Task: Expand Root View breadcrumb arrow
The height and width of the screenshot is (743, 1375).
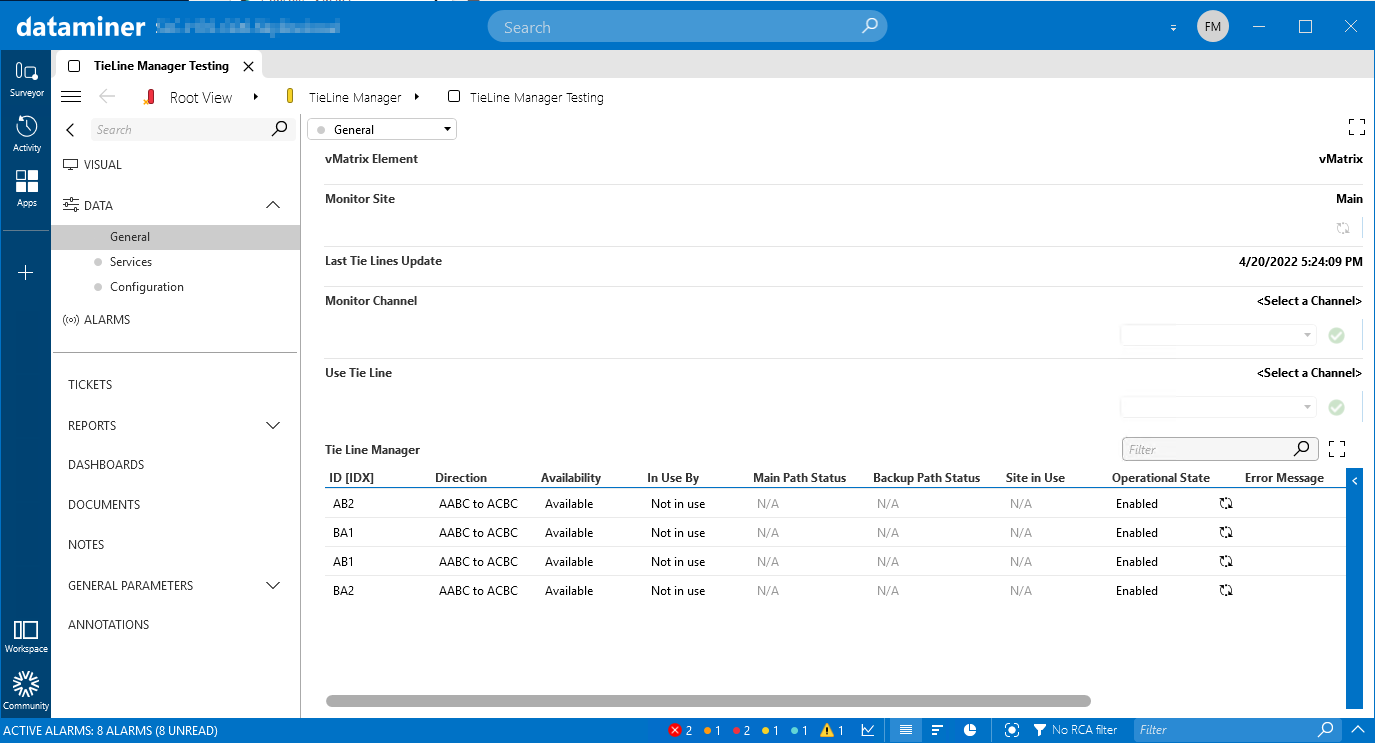Action: click(256, 97)
